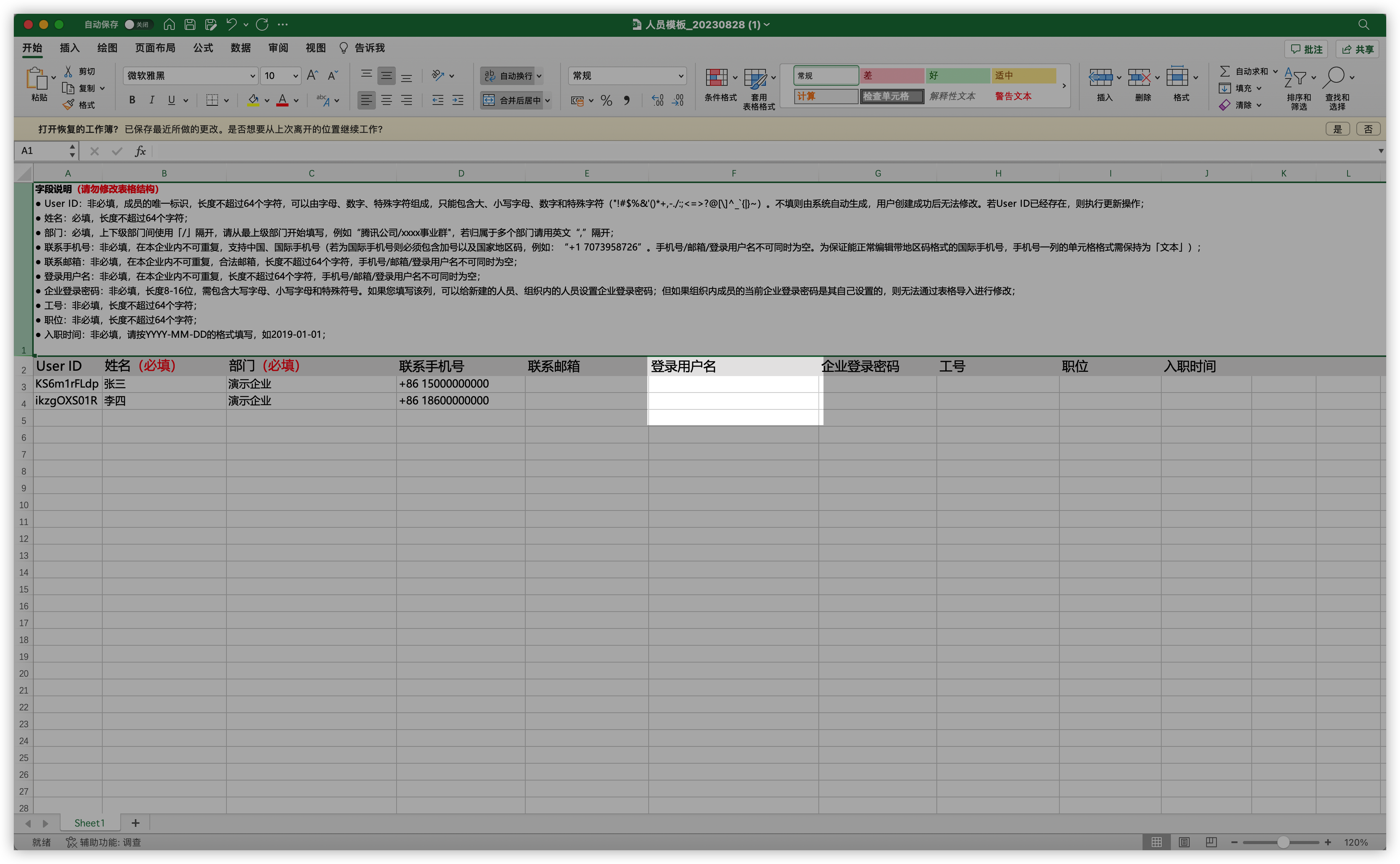Select the Sheet1 tab
This screenshot has height=864, width=1400.
[x=90, y=823]
